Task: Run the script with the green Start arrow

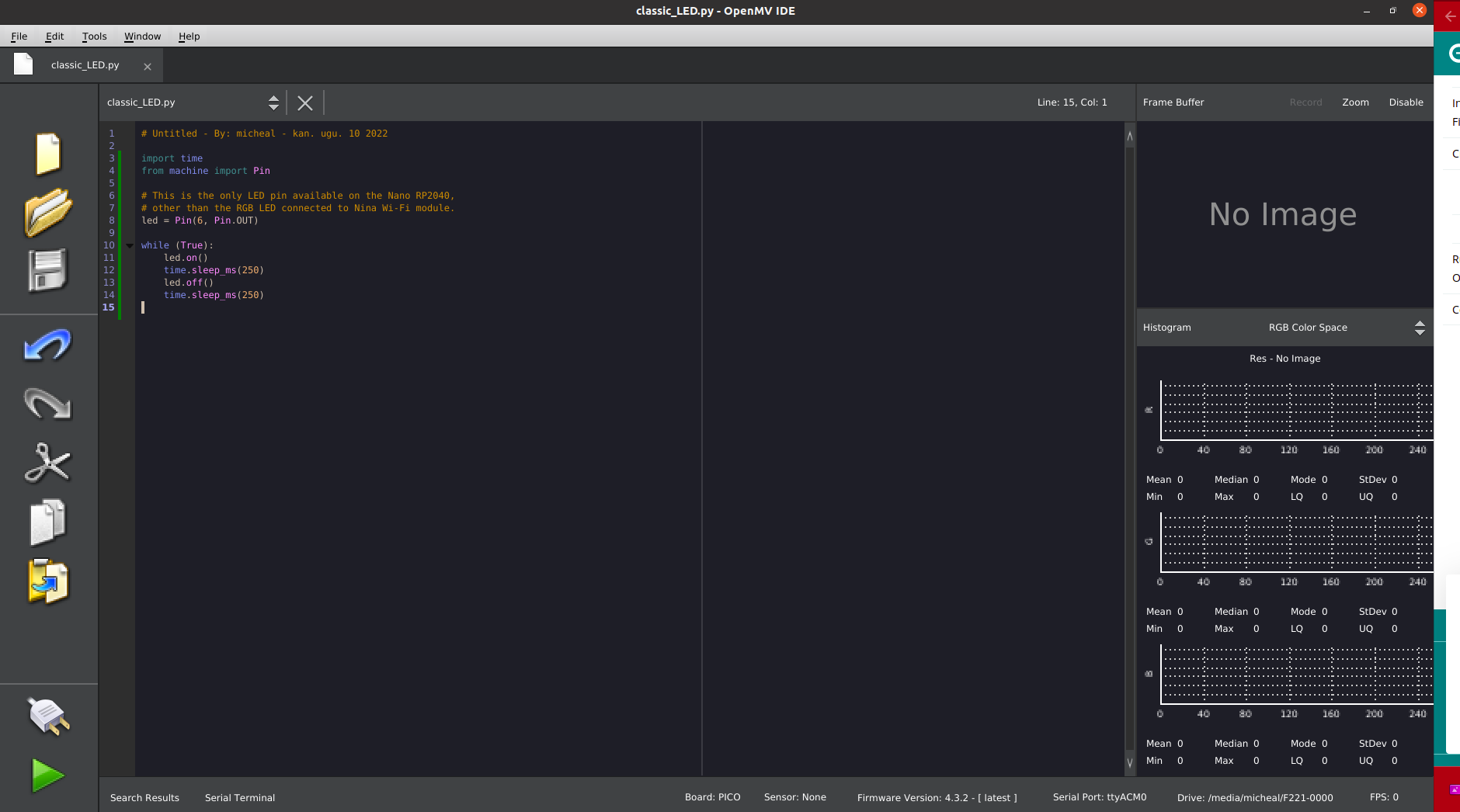Action: [x=47, y=774]
